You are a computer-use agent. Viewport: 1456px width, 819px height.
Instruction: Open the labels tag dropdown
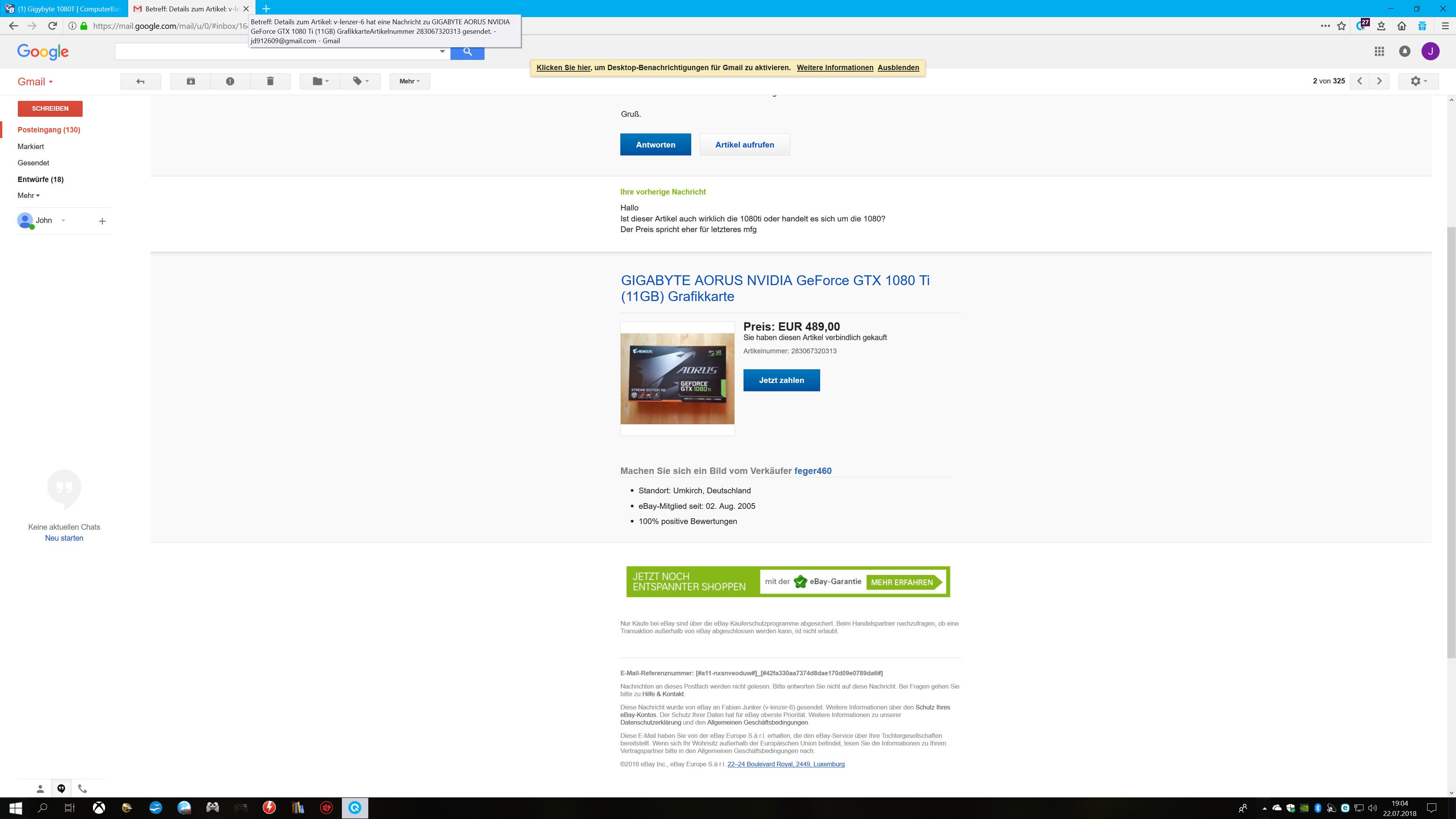[361, 82]
